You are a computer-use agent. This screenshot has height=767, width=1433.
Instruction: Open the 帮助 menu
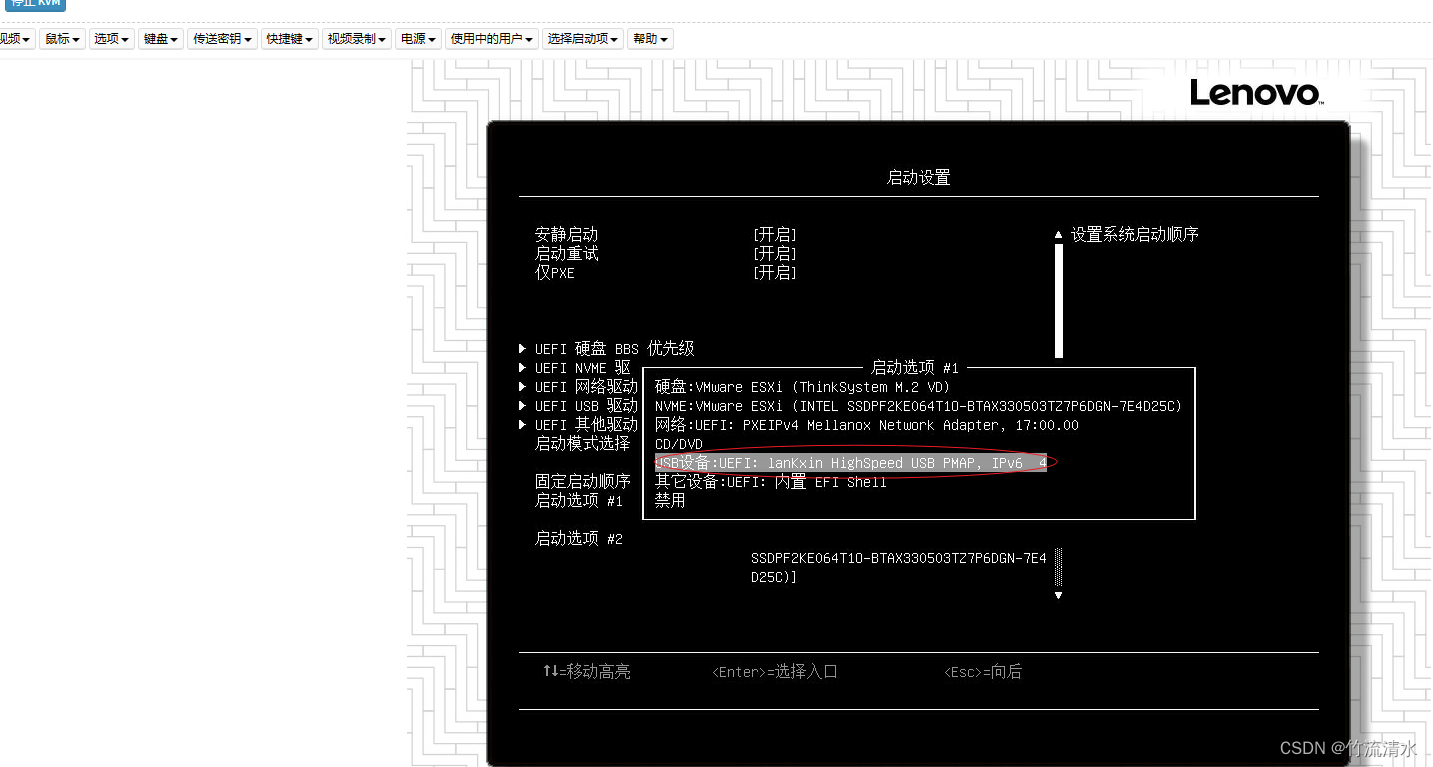[650, 39]
